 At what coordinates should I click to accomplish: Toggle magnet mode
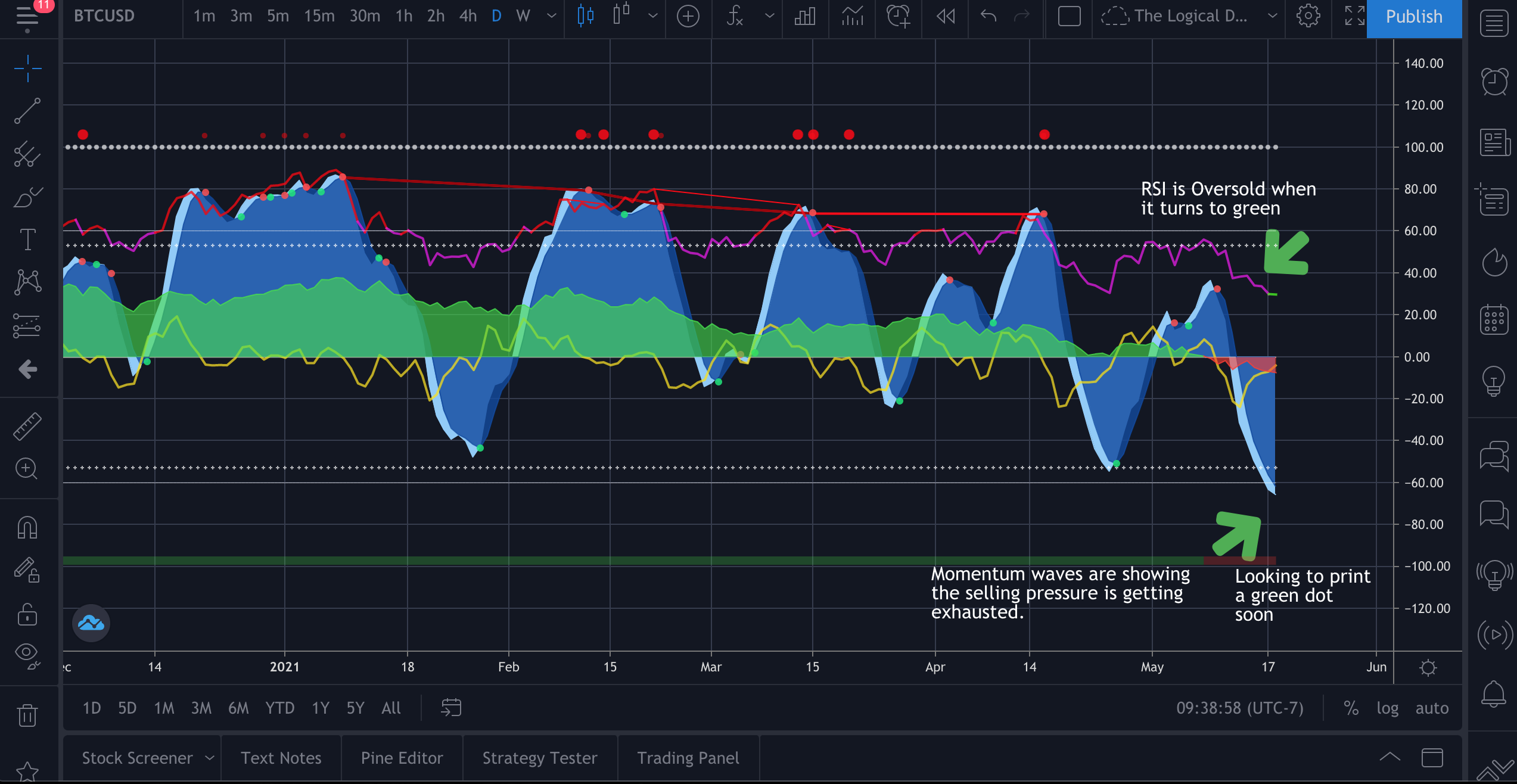point(27,527)
